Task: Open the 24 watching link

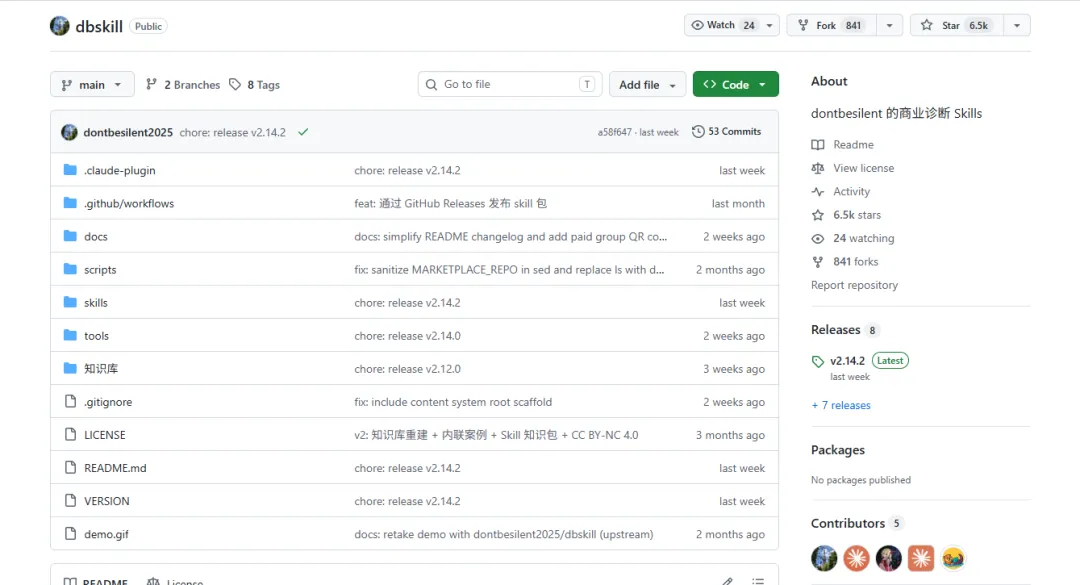Action: click(853, 238)
